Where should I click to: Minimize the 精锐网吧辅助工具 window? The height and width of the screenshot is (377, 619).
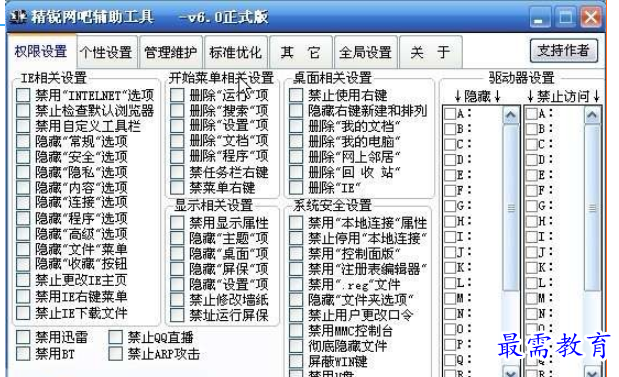coord(539,17)
